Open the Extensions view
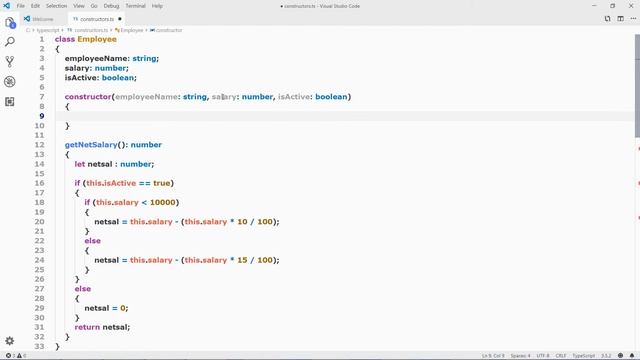 pos(10,101)
